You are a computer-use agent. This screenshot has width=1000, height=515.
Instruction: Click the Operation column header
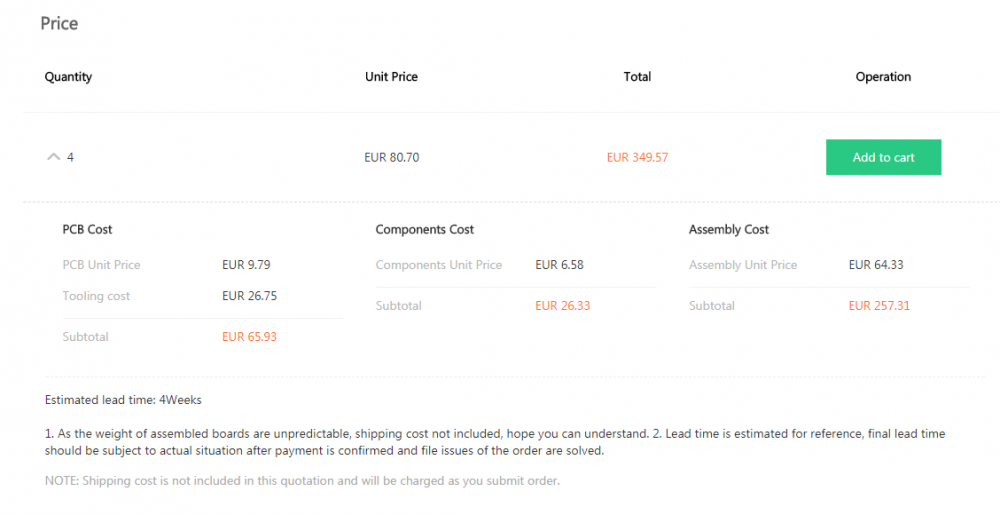click(x=883, y=77)
